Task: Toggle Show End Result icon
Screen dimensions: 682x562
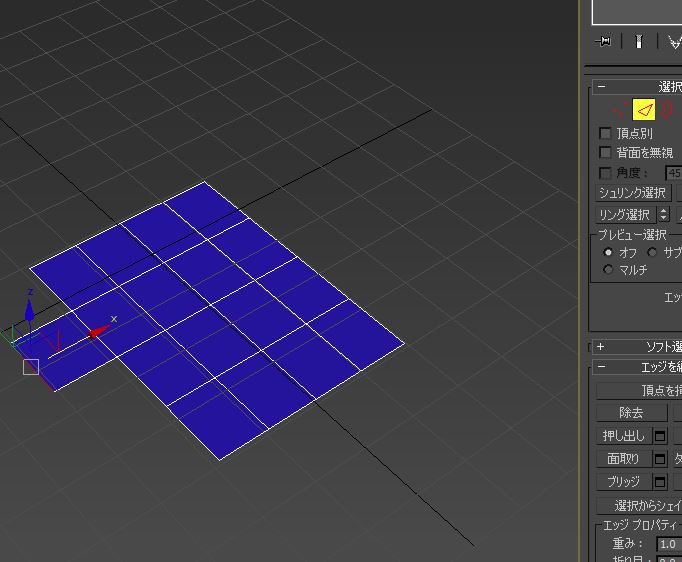Action: (638, 41)
